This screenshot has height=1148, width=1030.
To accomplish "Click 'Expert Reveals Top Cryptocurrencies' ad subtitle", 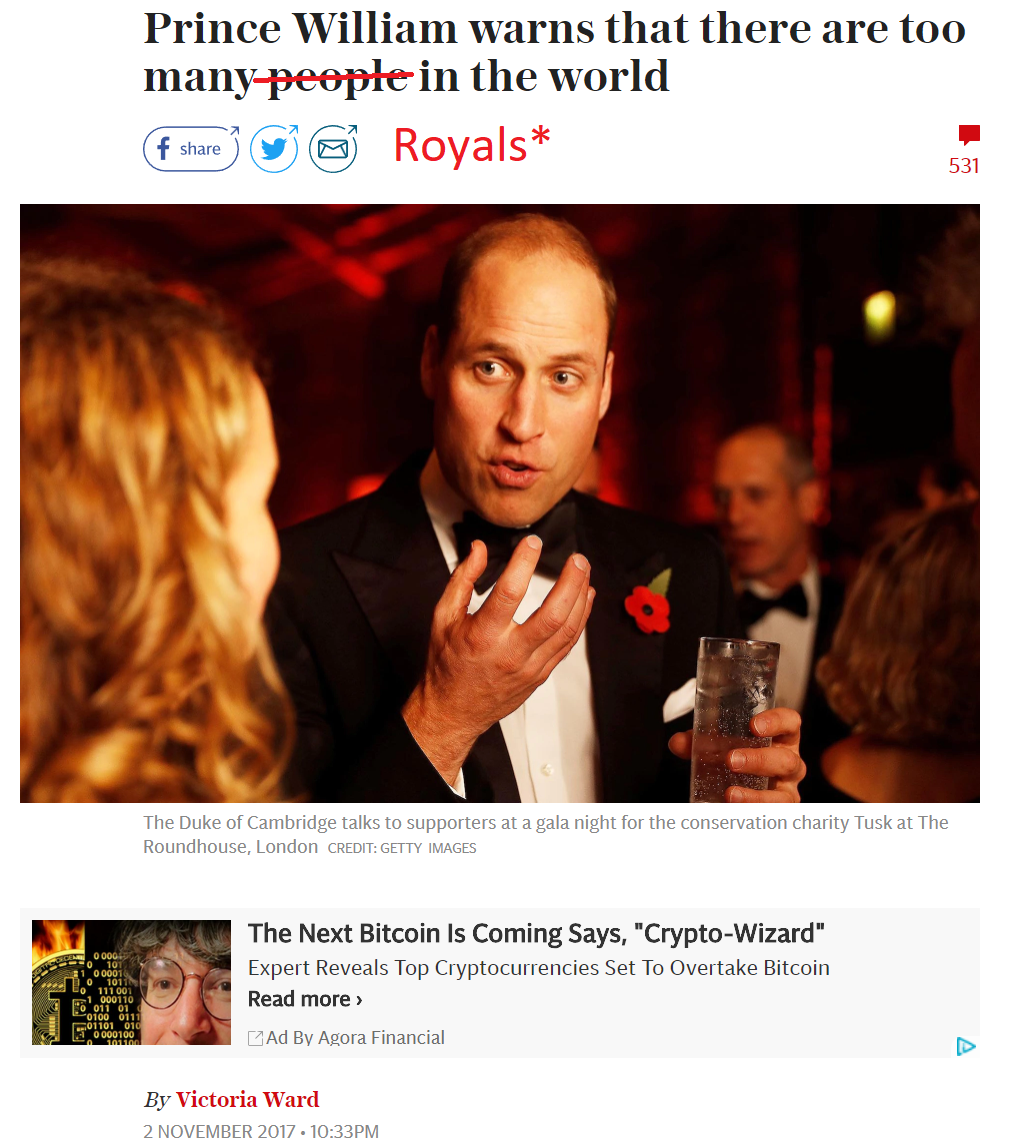I will pyautogui.click(x=539, y=968).
